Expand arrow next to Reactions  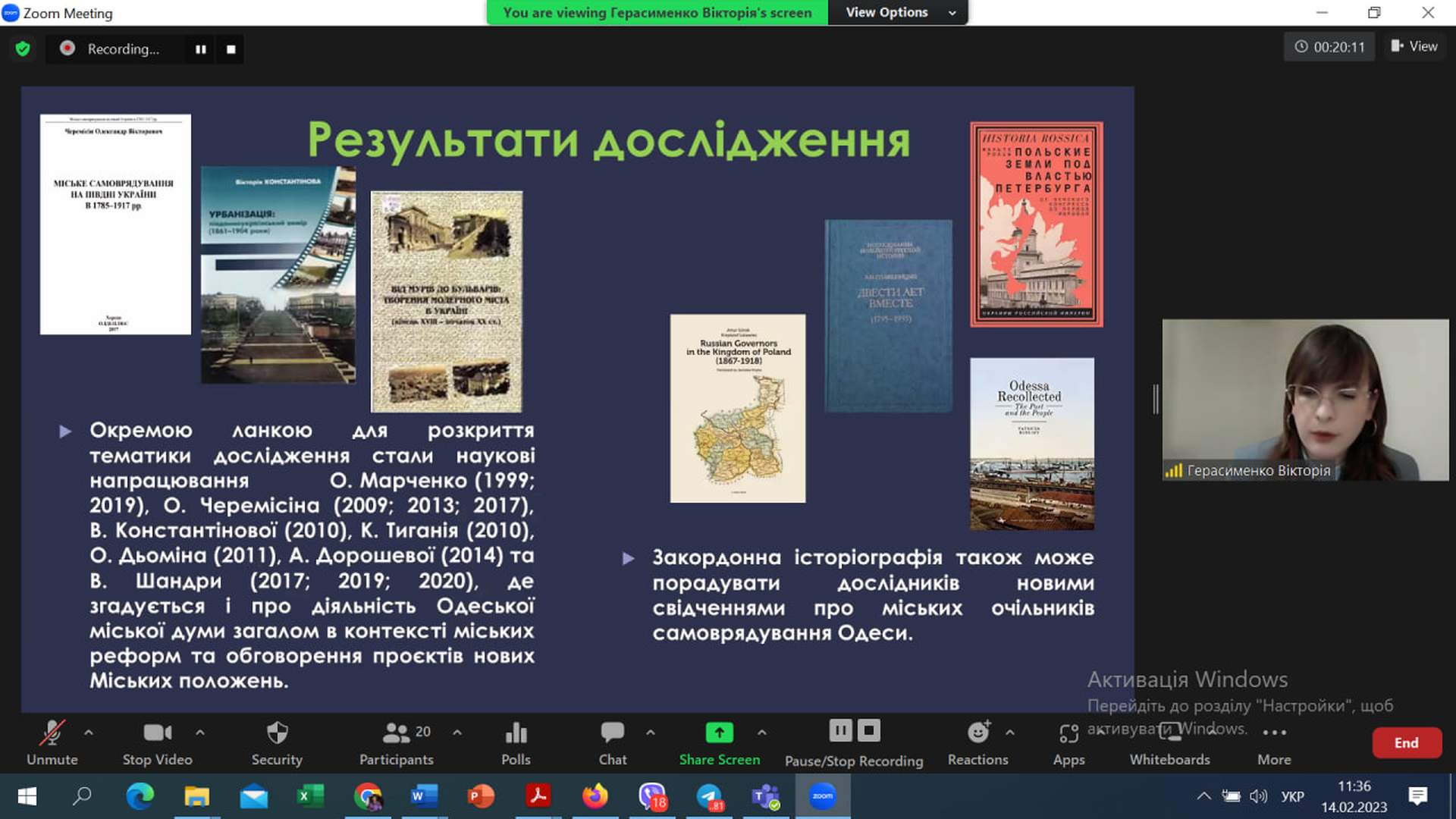pyautogui.click(x=1010, y=733)
